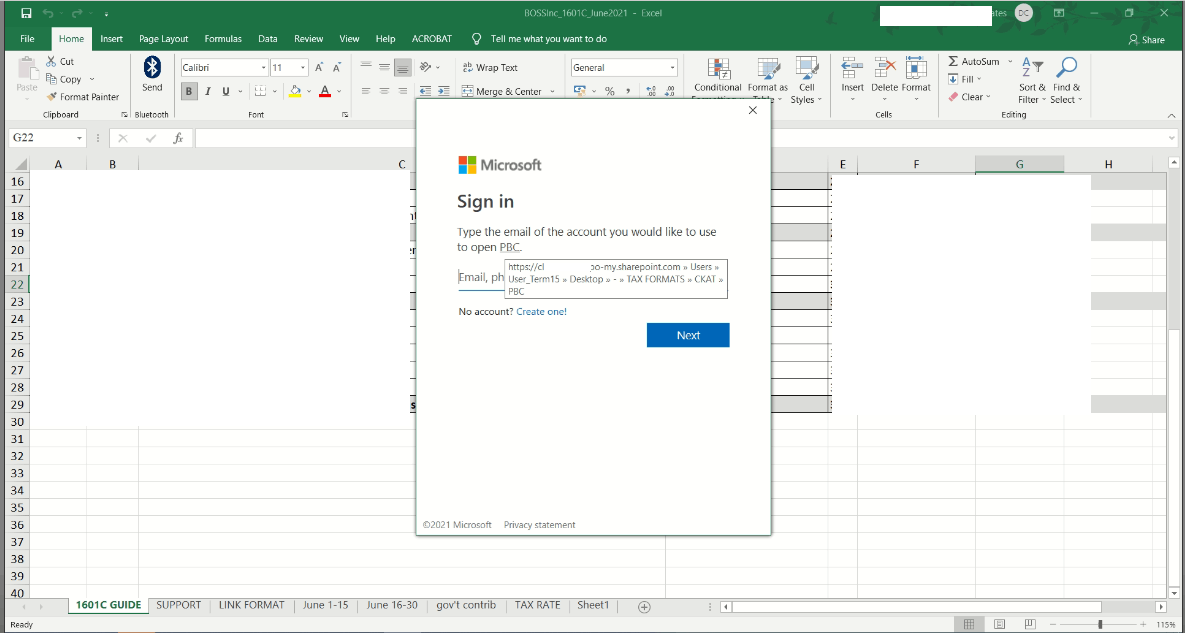
Task: Open the Privacy statement link
Action: pos(540,525)
